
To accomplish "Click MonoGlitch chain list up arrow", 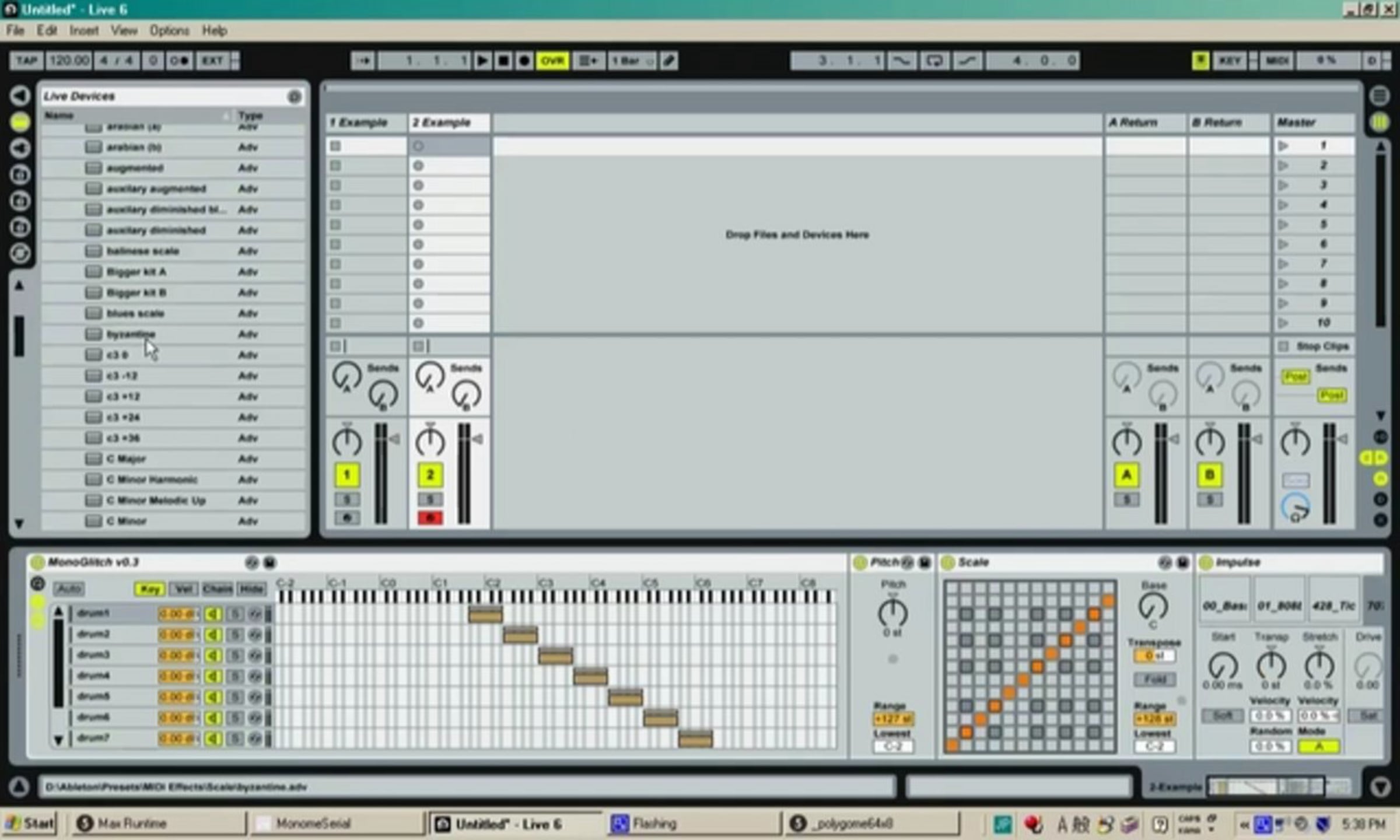I will click(58, 611).
